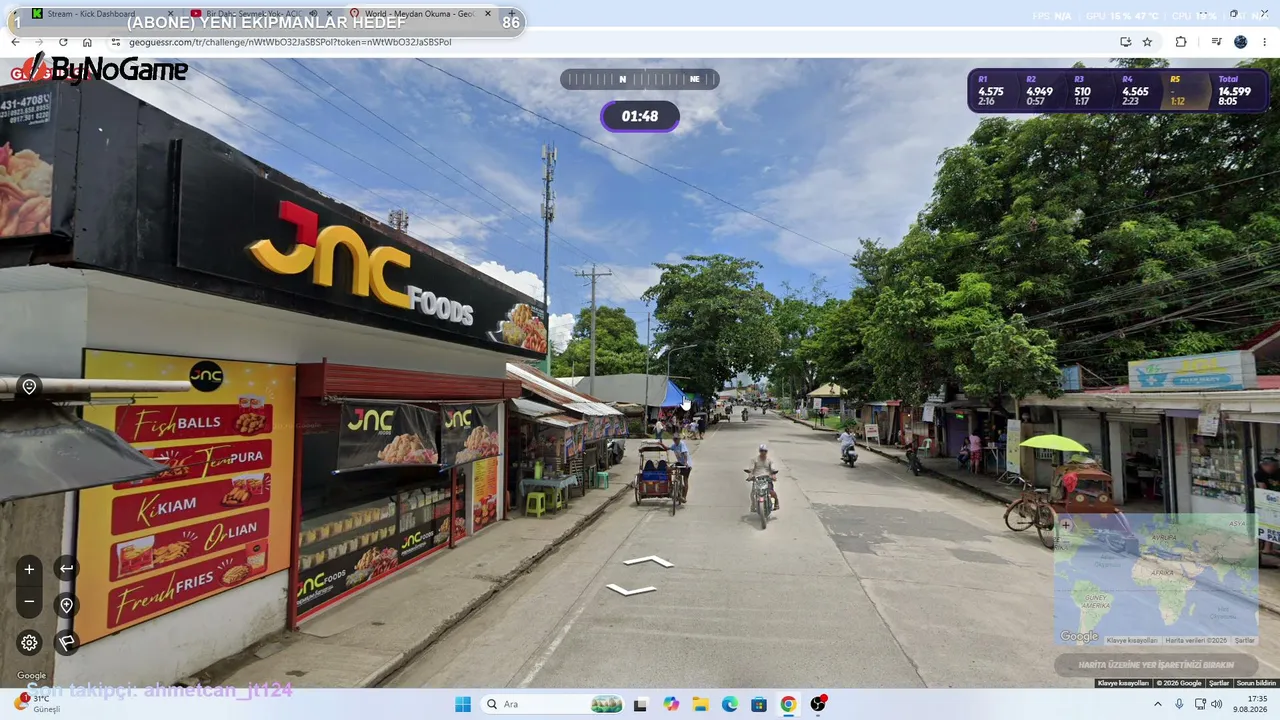Click the taskbar search box
Image resolution: width=1280 pixels, height=720 pixels.
tap(552, 704)
